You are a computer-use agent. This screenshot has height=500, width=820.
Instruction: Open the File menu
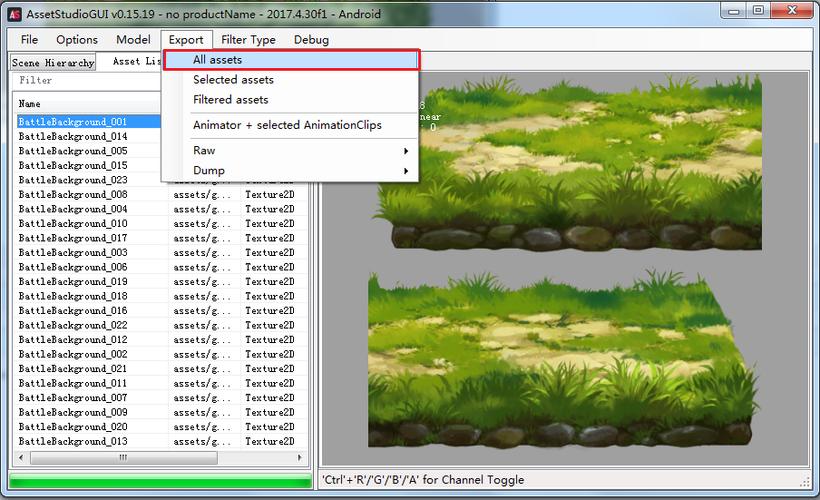point(29,40)
